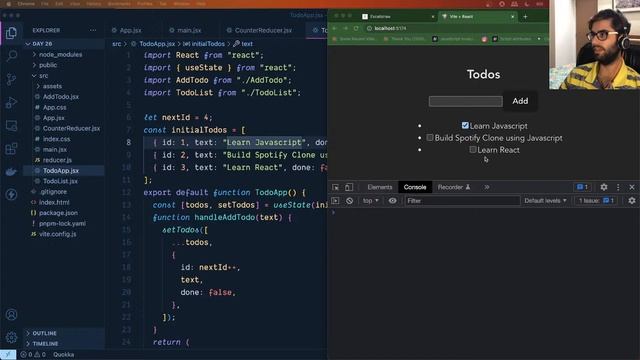Click the browser forward arrow
The height and width of the screenshot is (360, 640).
click(x=345, y=28)
